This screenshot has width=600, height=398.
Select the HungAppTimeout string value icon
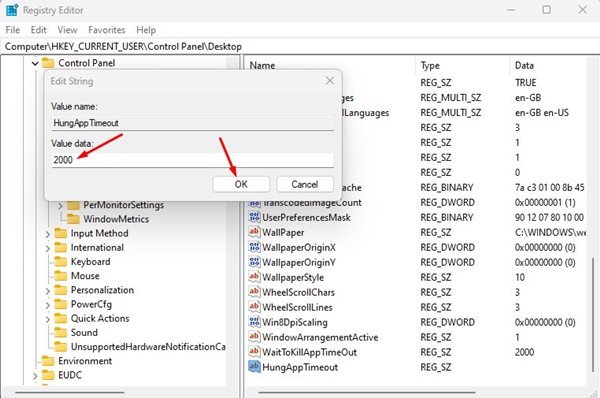click(254, 367)
